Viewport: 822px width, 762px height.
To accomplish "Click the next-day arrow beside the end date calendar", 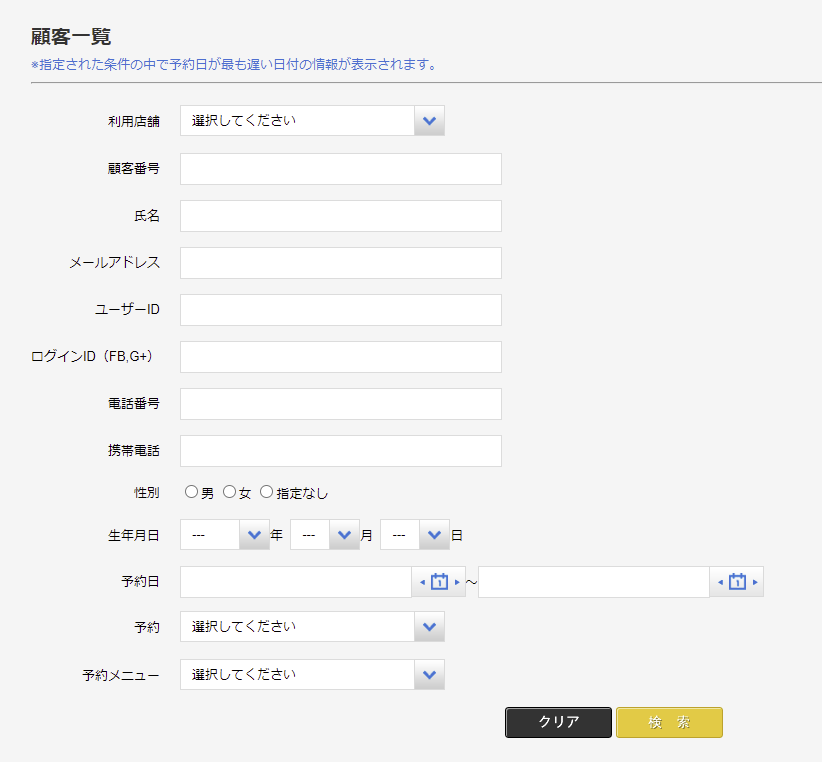I will (755, 582).
